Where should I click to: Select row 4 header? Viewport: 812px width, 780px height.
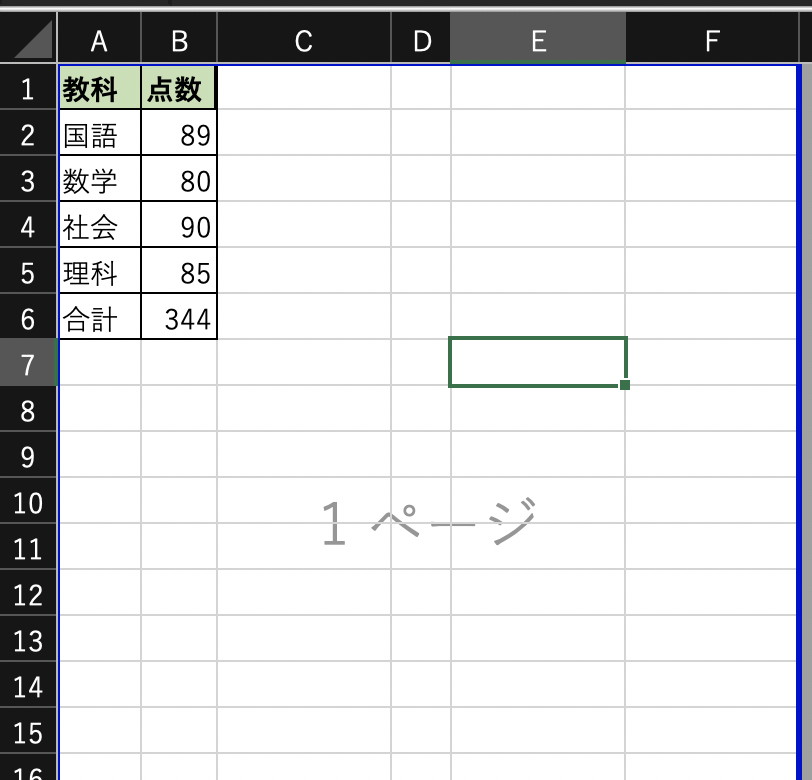[28, 225]
